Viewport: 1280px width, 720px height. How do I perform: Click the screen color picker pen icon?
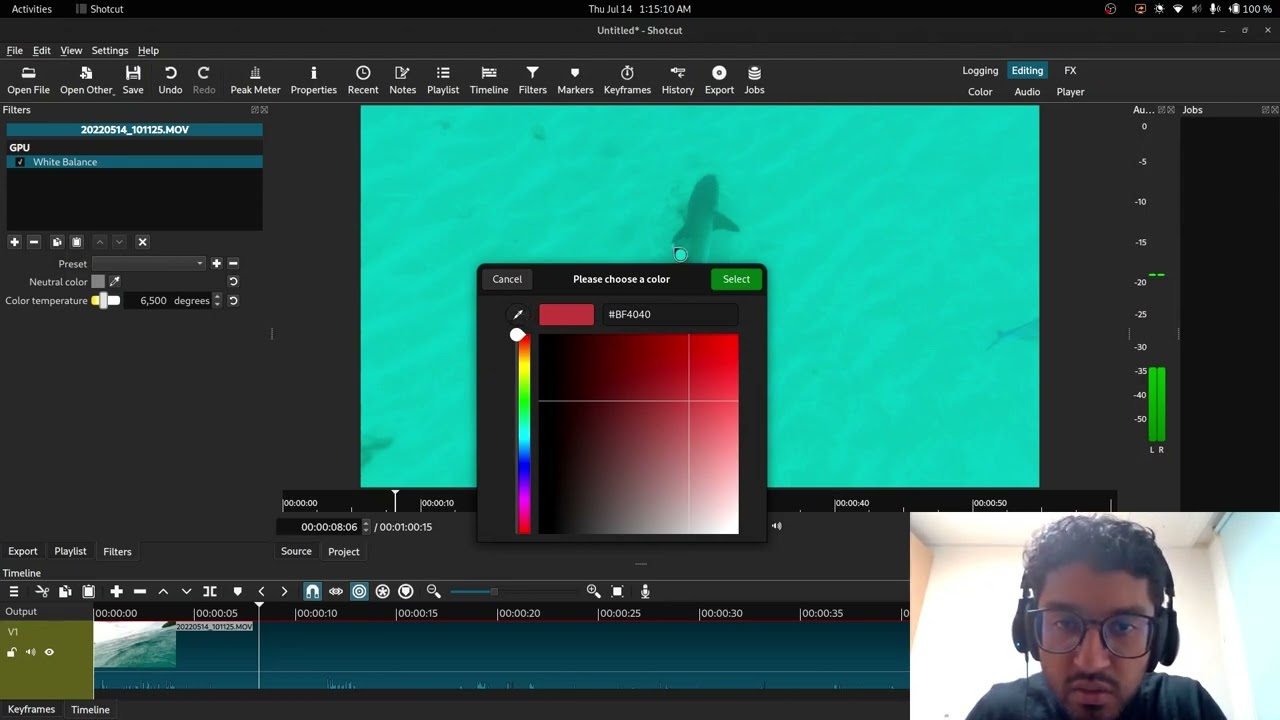[518, 314]
